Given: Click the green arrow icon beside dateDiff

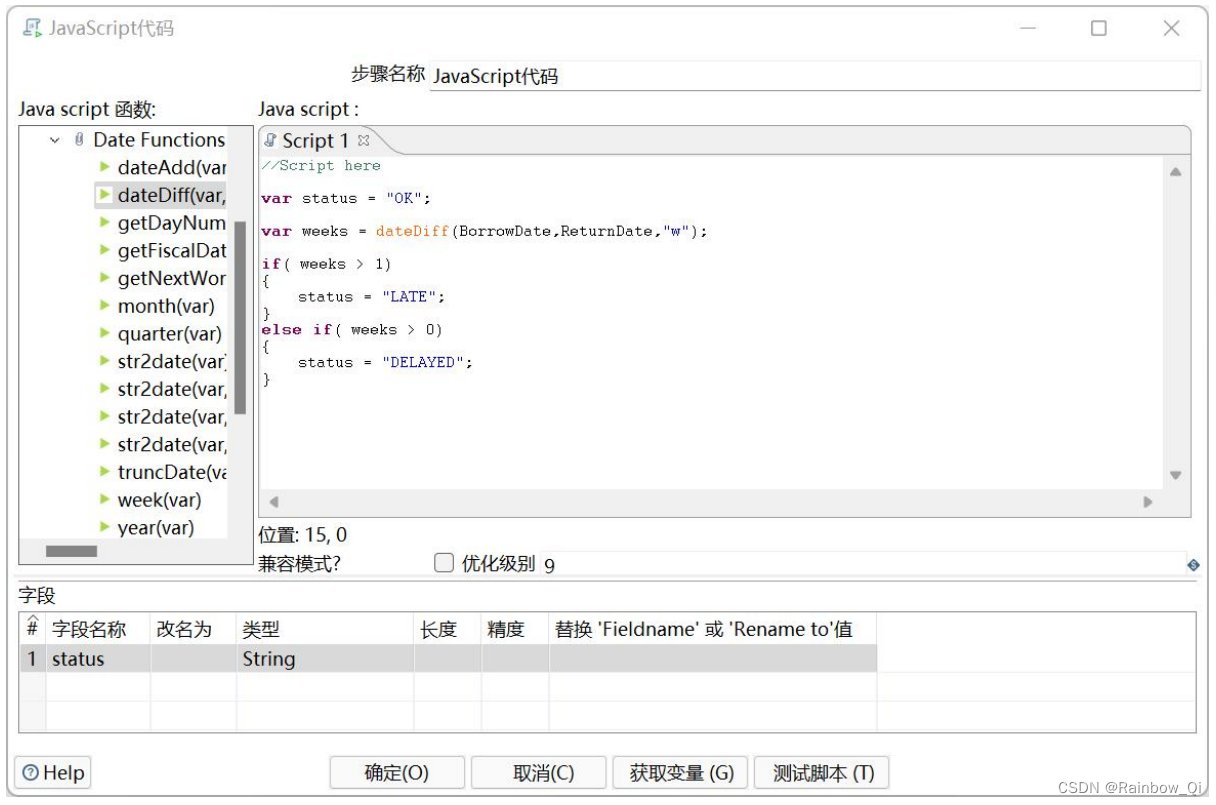Looking at the screenshot, I should tap(105, 194).
